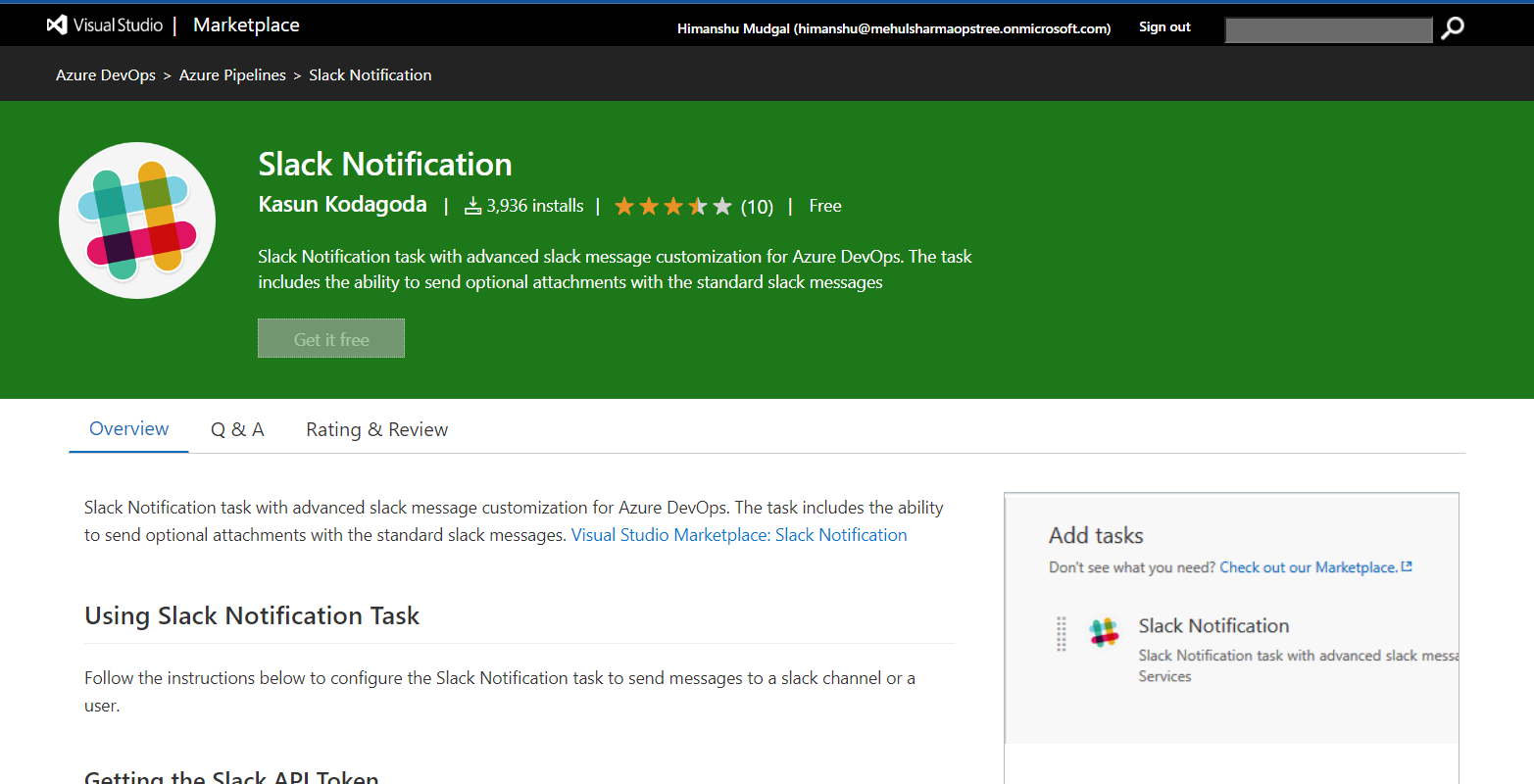
Task: Click the Get it free button
Action: coord(331,338)
